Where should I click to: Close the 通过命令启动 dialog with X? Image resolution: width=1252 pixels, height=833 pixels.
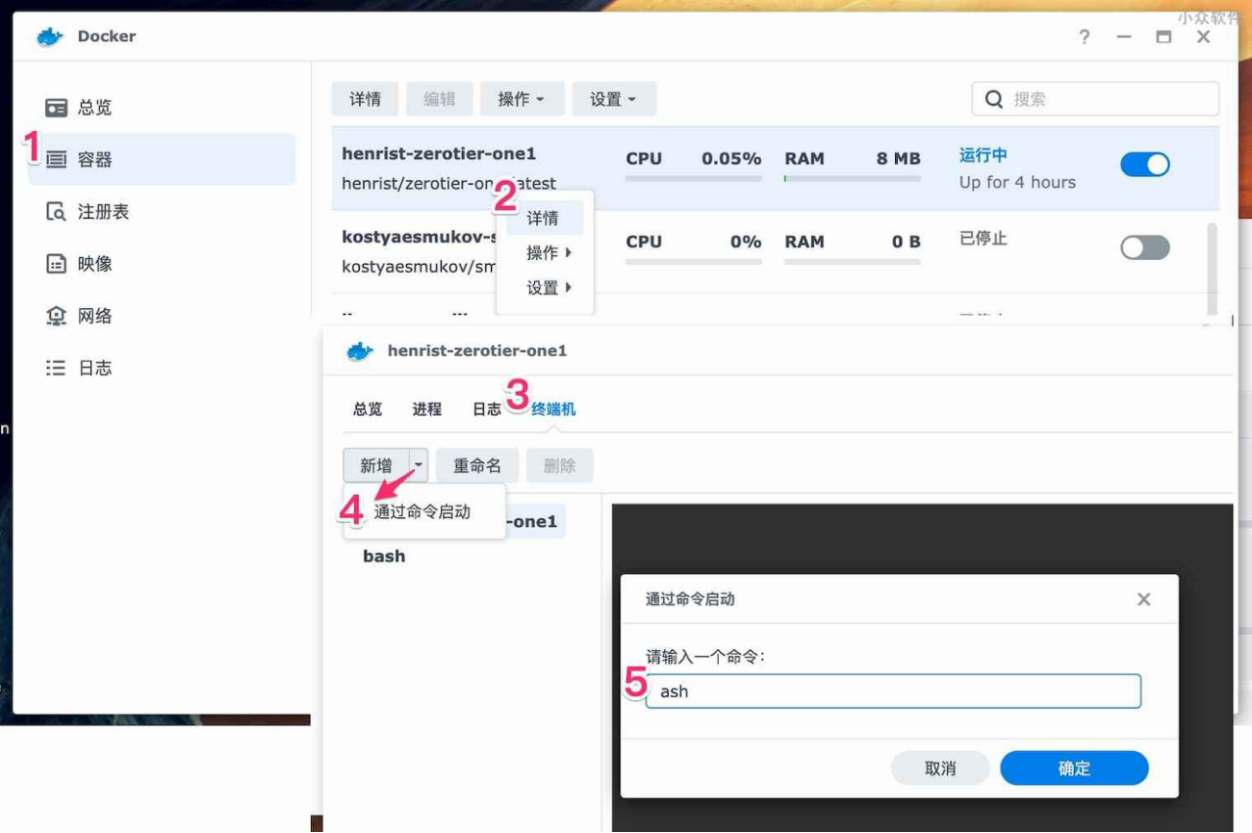tap(1144, 599)
